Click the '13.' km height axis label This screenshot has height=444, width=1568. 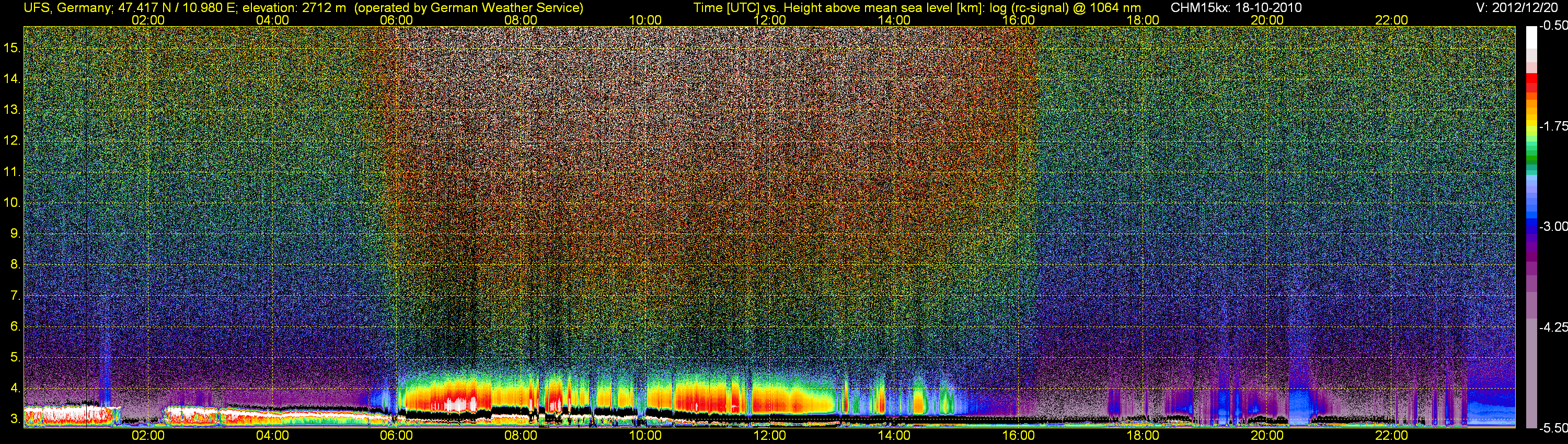click(x=12, y=110)
